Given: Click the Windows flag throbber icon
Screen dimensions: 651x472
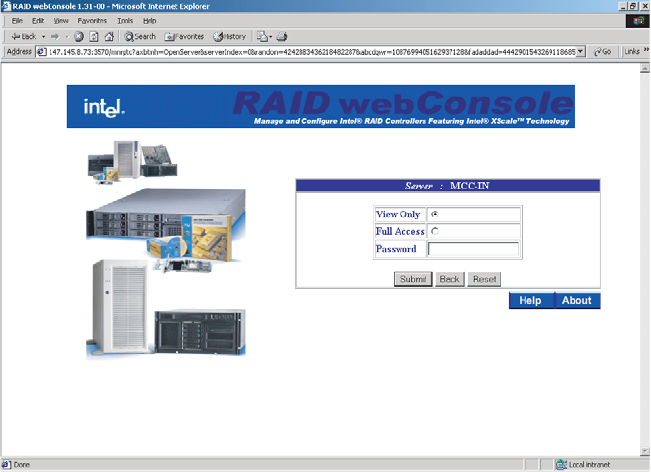Looking at the screenshot, I should 638,21.
